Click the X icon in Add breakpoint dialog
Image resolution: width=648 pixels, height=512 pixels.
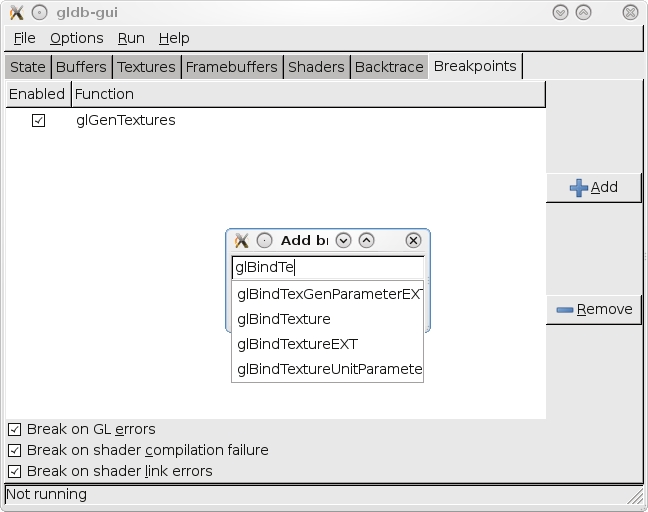coord(241,240)
